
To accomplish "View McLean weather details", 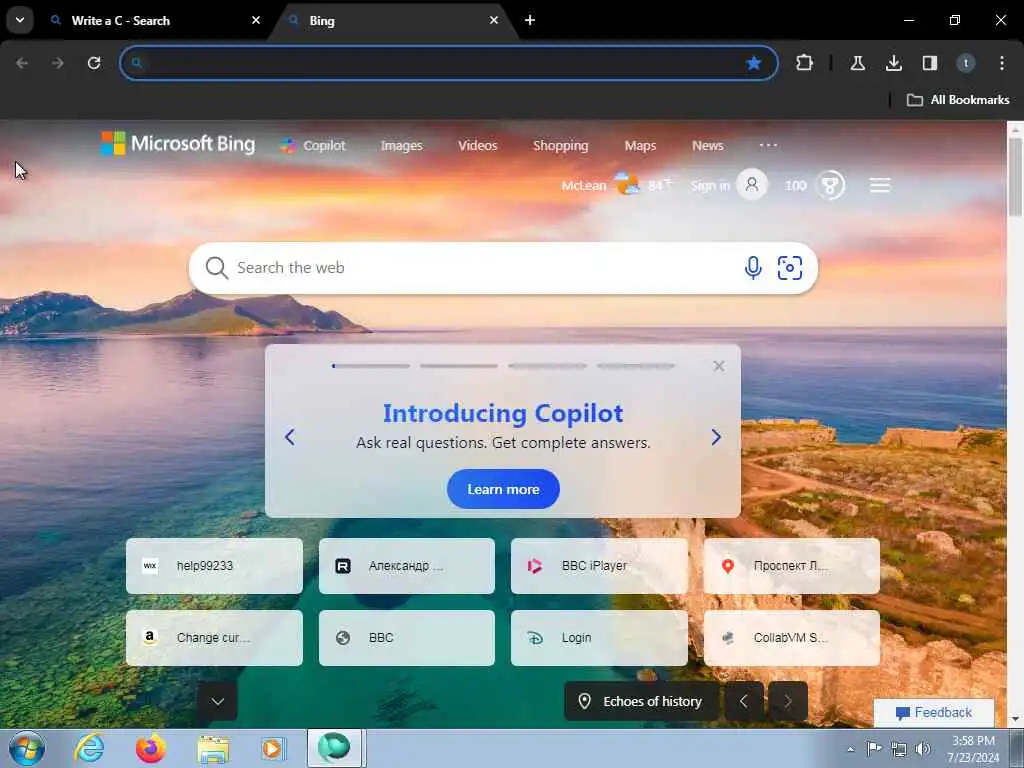I will 616,185.
